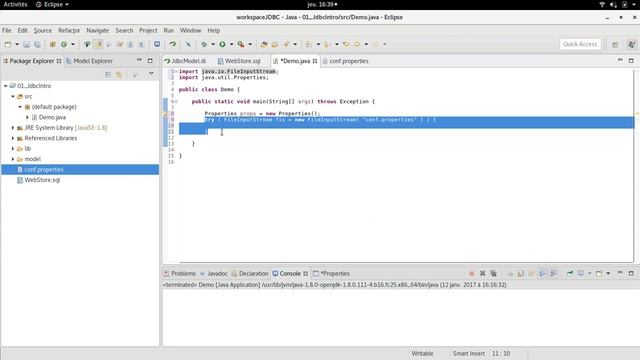Click the Debug bug icon in toolbar
The width and height of the screenshot is (640, 360).
tap(204, 44)
